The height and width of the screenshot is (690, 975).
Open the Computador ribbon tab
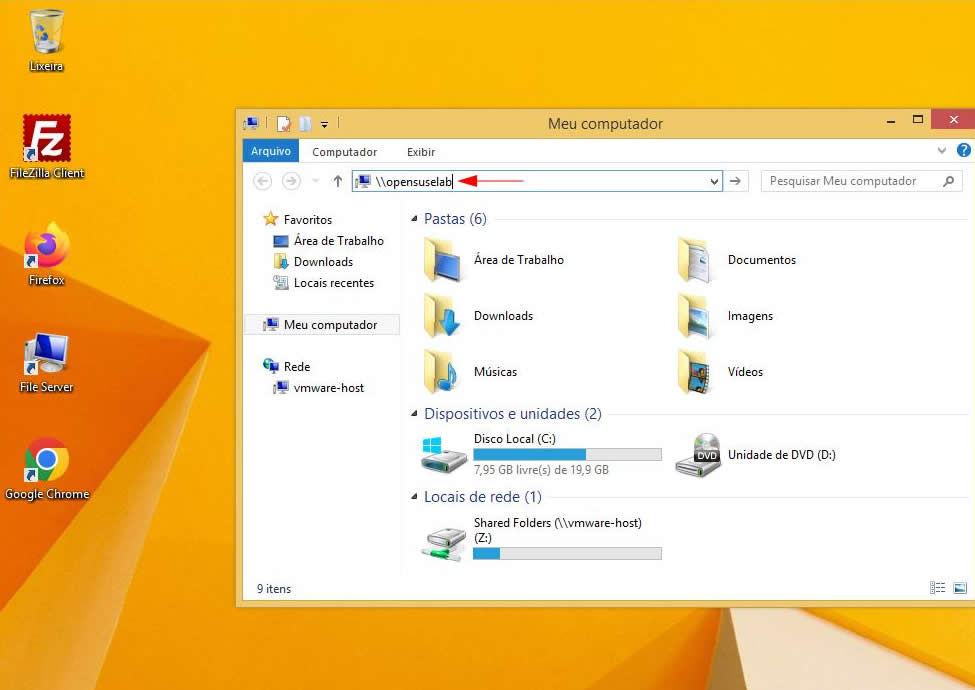click(344, 152)
